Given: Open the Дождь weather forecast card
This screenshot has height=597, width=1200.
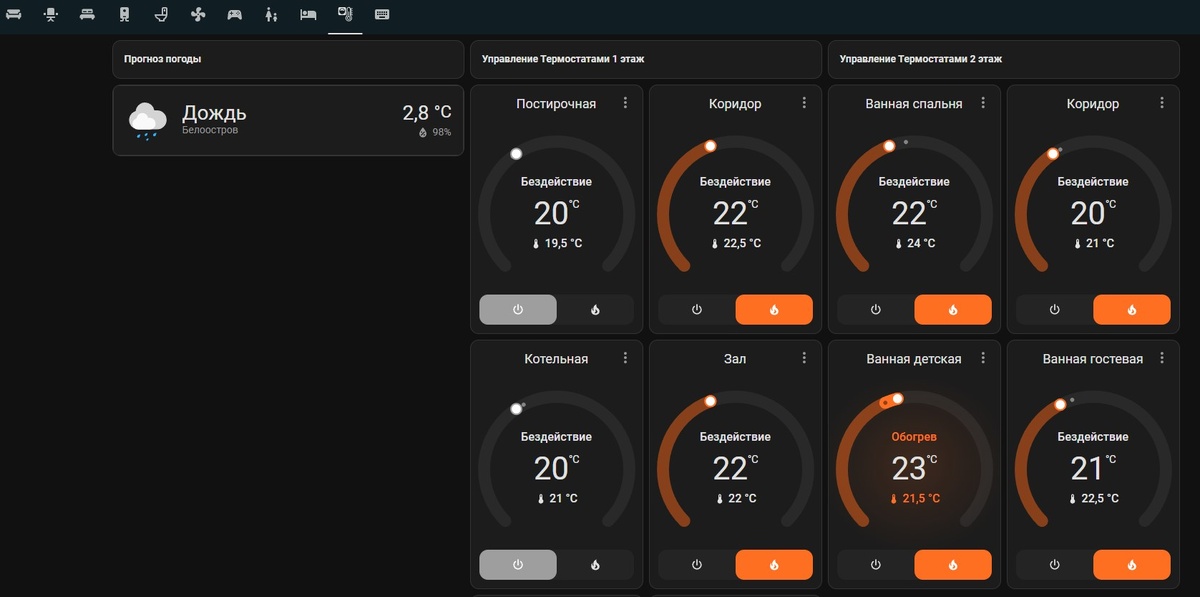Looking at the screenshot, I should tap(288, 120).
